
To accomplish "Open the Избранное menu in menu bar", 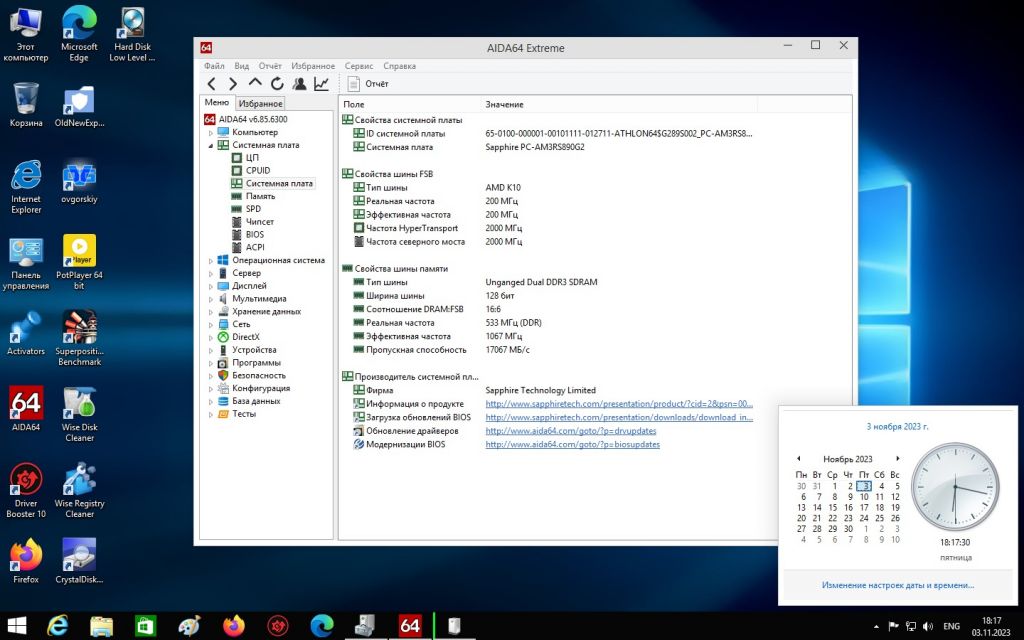I will pyautogui.click(x=313, y=66).
